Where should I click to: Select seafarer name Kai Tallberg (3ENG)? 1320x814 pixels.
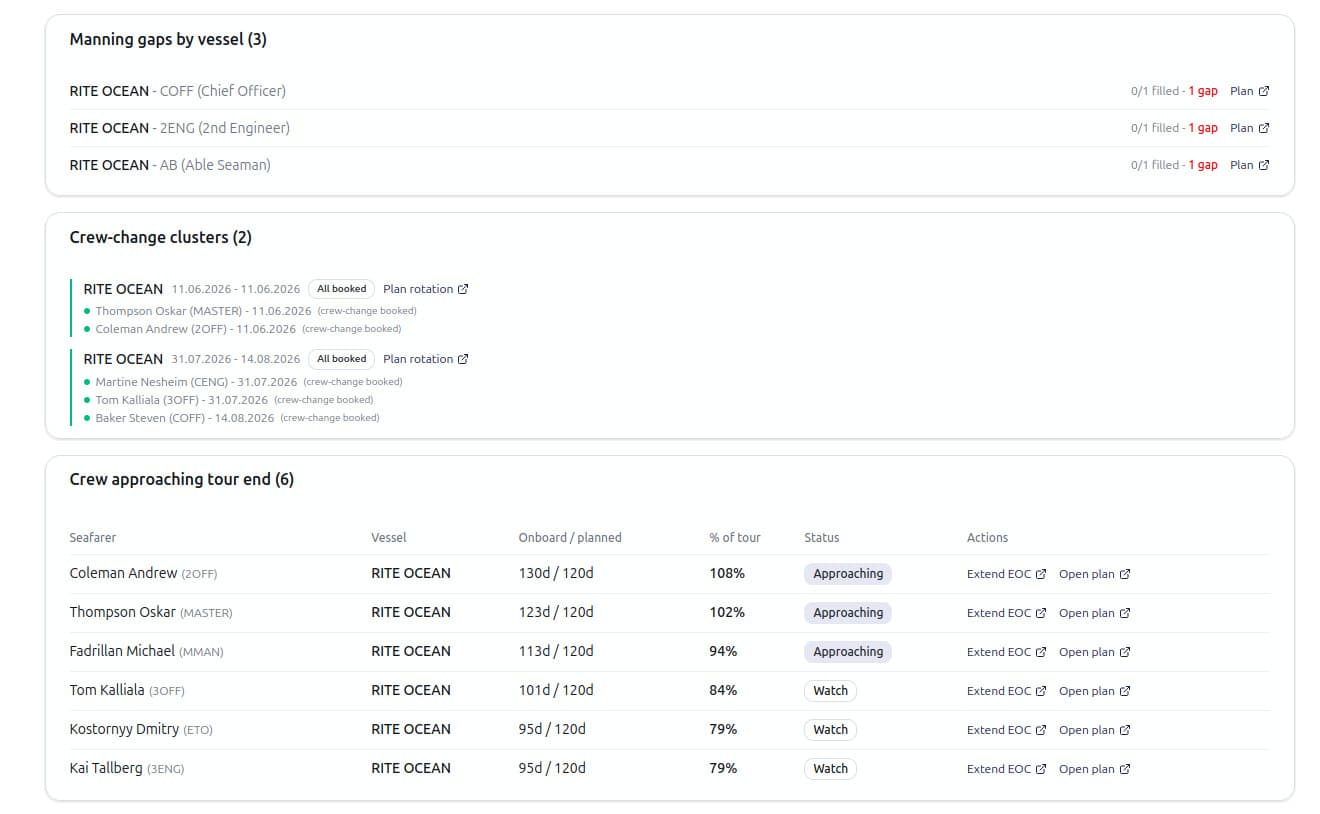coord(127,769)
